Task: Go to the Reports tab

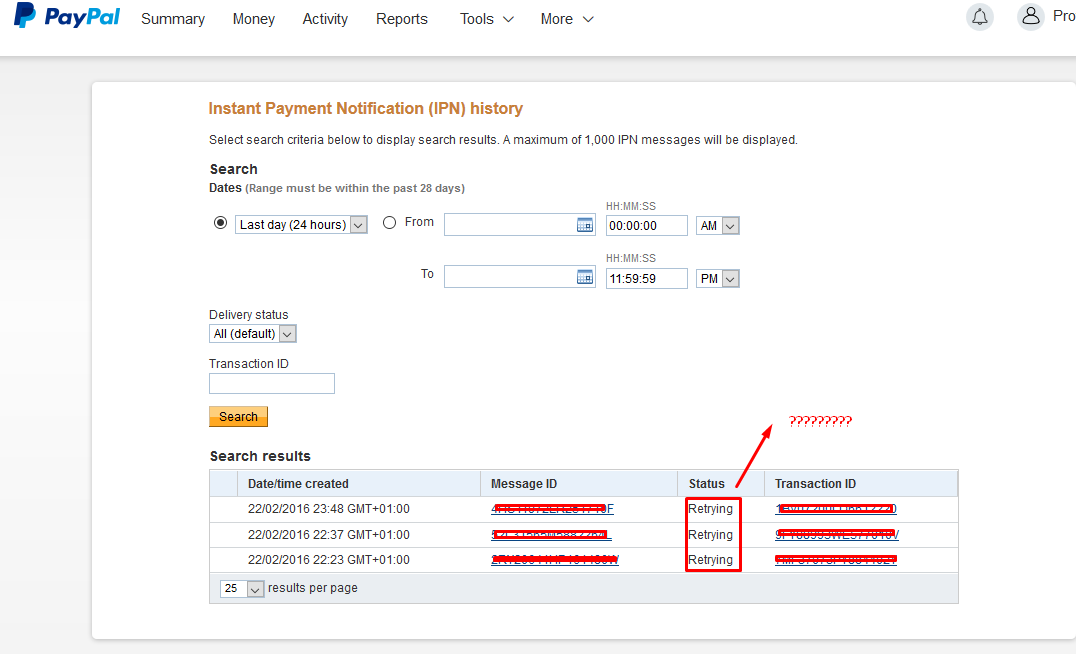Action: [401, 19]
